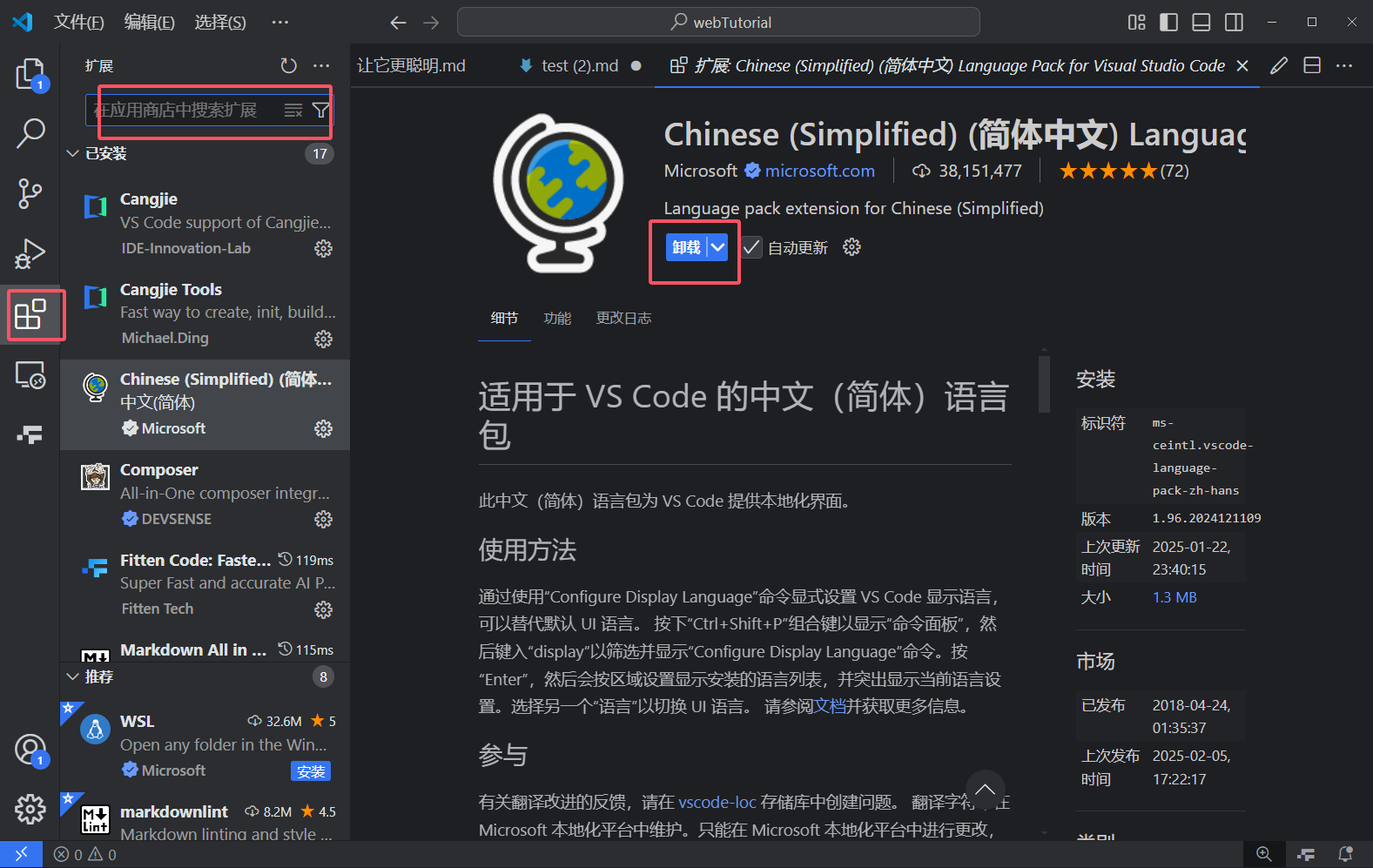The height and width of the screenshot is (868, 1373).
Task: Open the Search view in activity bar
Action: pyautogui.click(x=30, y=133)
